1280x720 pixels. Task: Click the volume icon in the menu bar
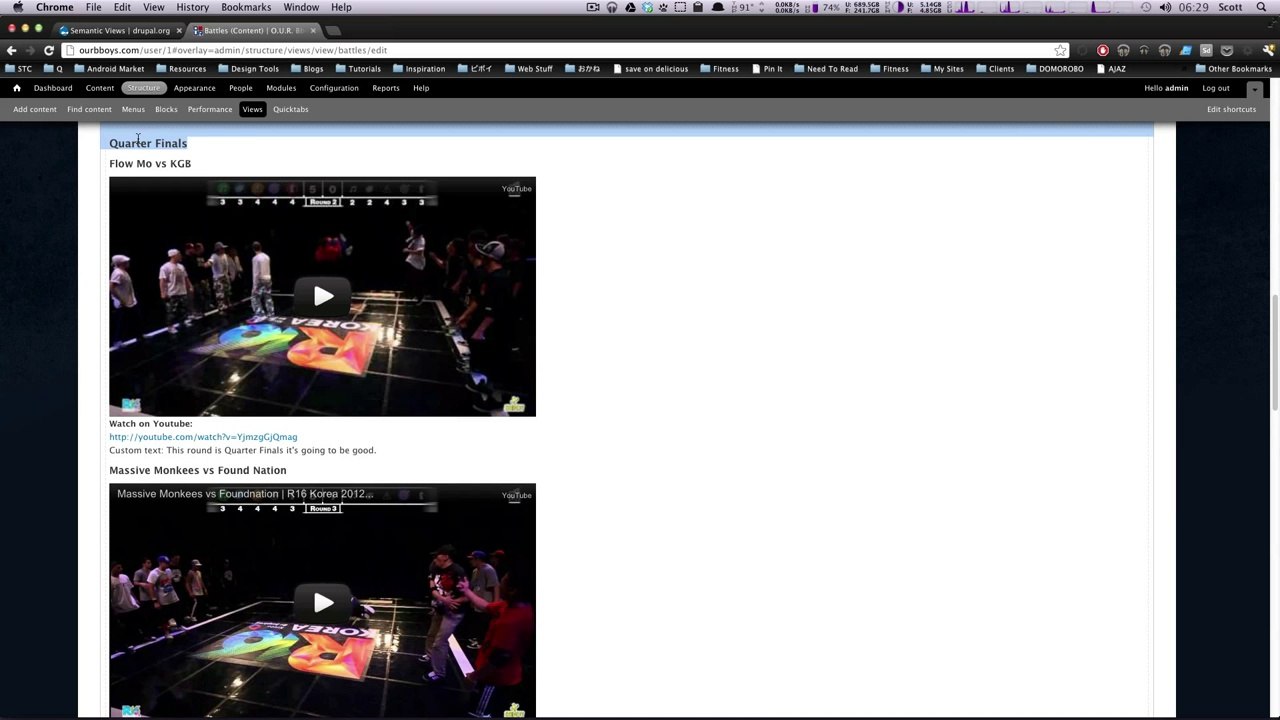point(1165,7)
